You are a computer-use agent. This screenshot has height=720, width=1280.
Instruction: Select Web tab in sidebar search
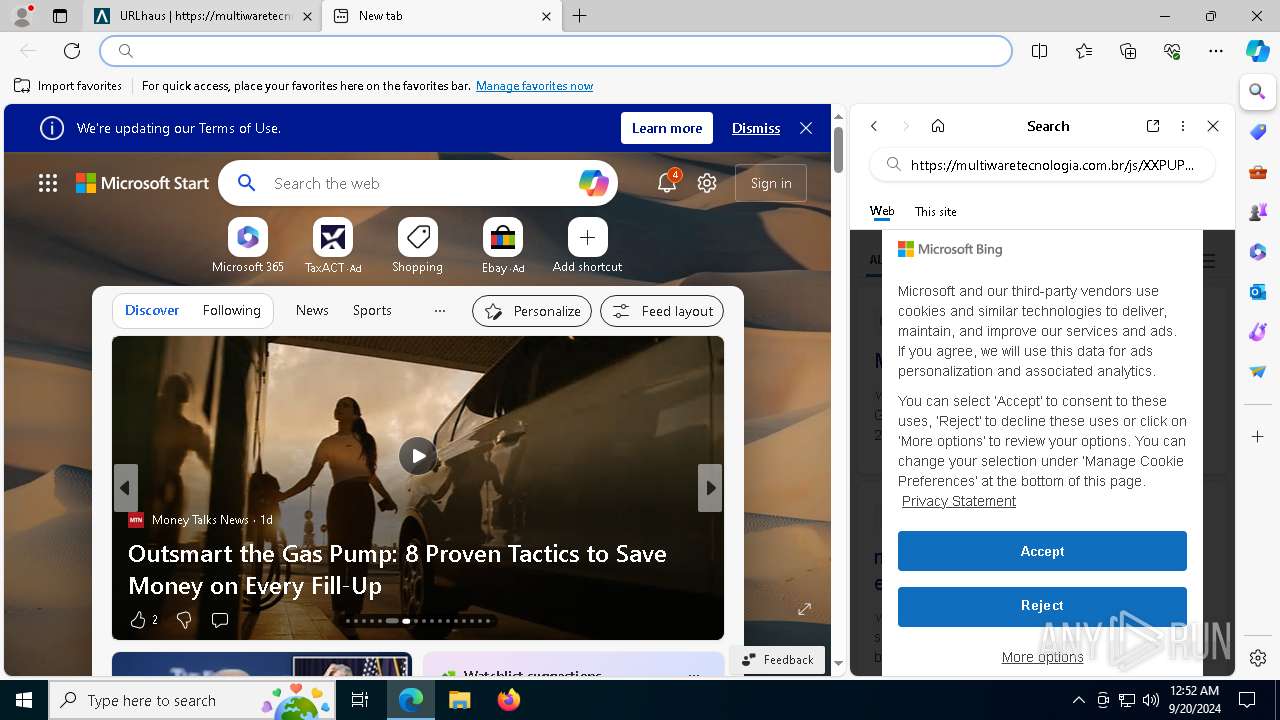click(882, 211)
